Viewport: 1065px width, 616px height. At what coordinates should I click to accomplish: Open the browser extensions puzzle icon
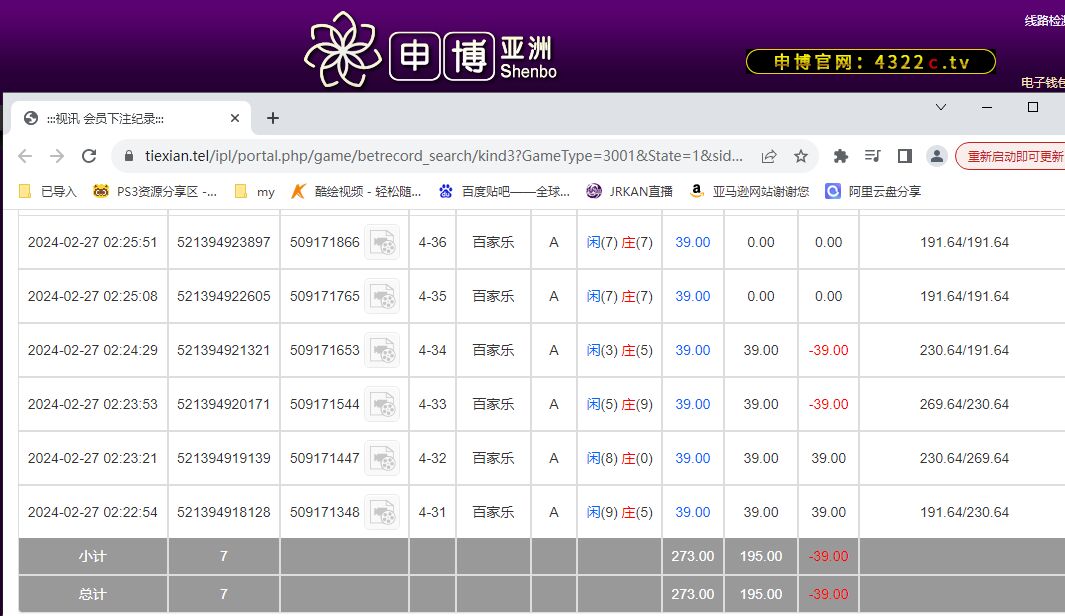[x=840, y=156]
